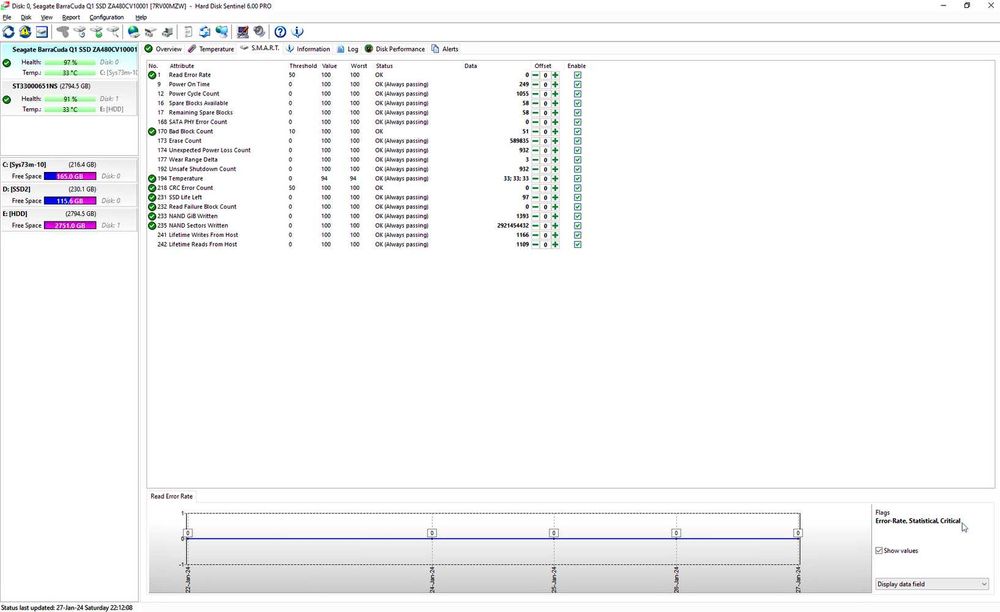Open the Display data field dropdown

tap(931, 584)
